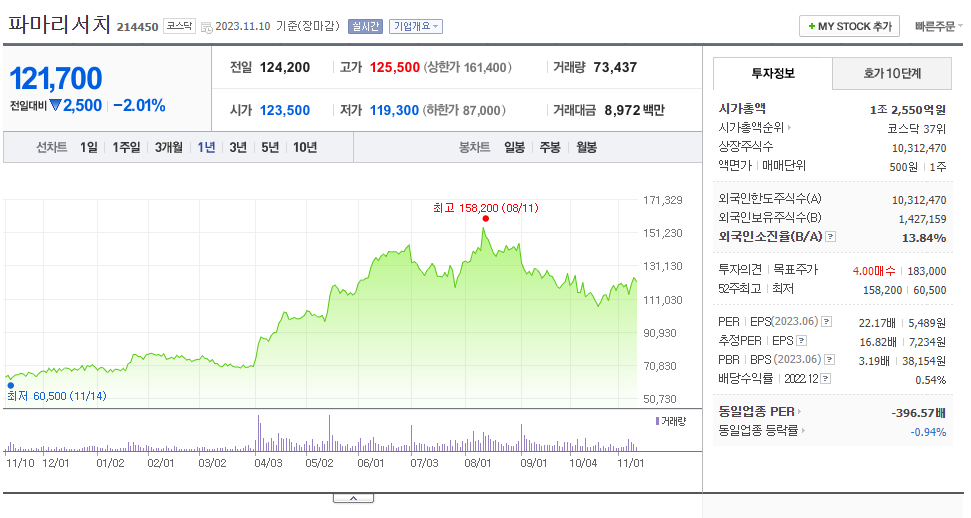Click the opening price 123,500
This screenshot has width=971, height=518.
[x=285, y=110]
